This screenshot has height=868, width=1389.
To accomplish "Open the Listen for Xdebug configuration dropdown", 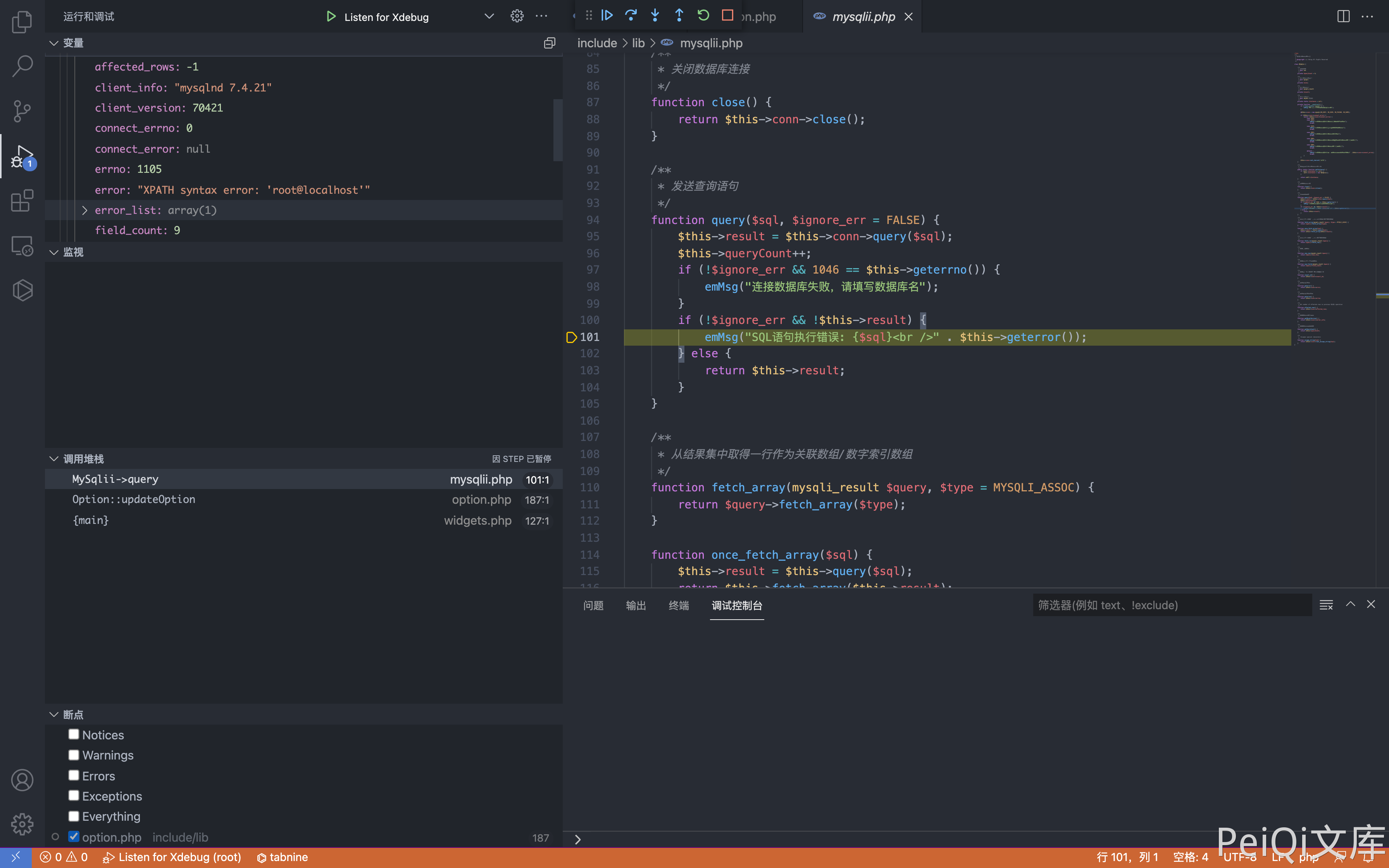I will point(489,16).
